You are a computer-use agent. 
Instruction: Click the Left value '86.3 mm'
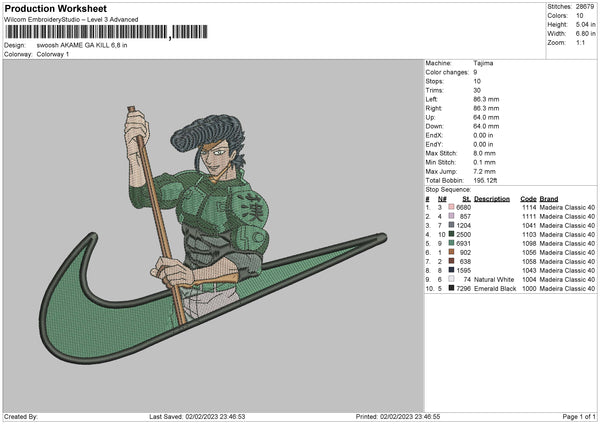tap(486, 99)
